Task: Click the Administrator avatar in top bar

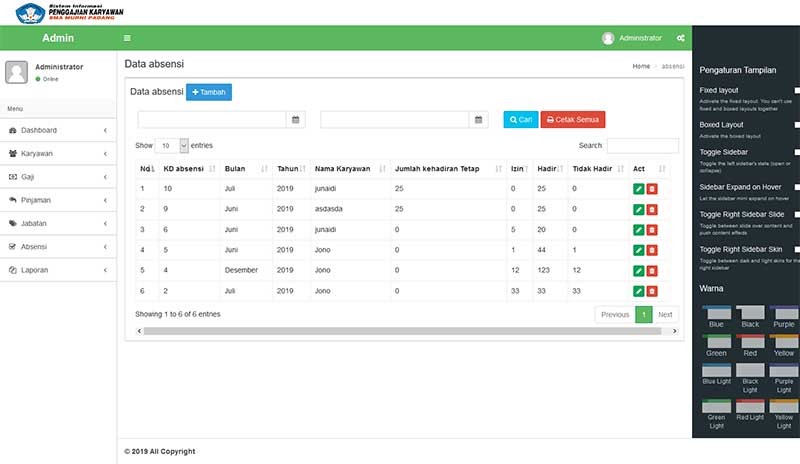Action: coord(608,38)
